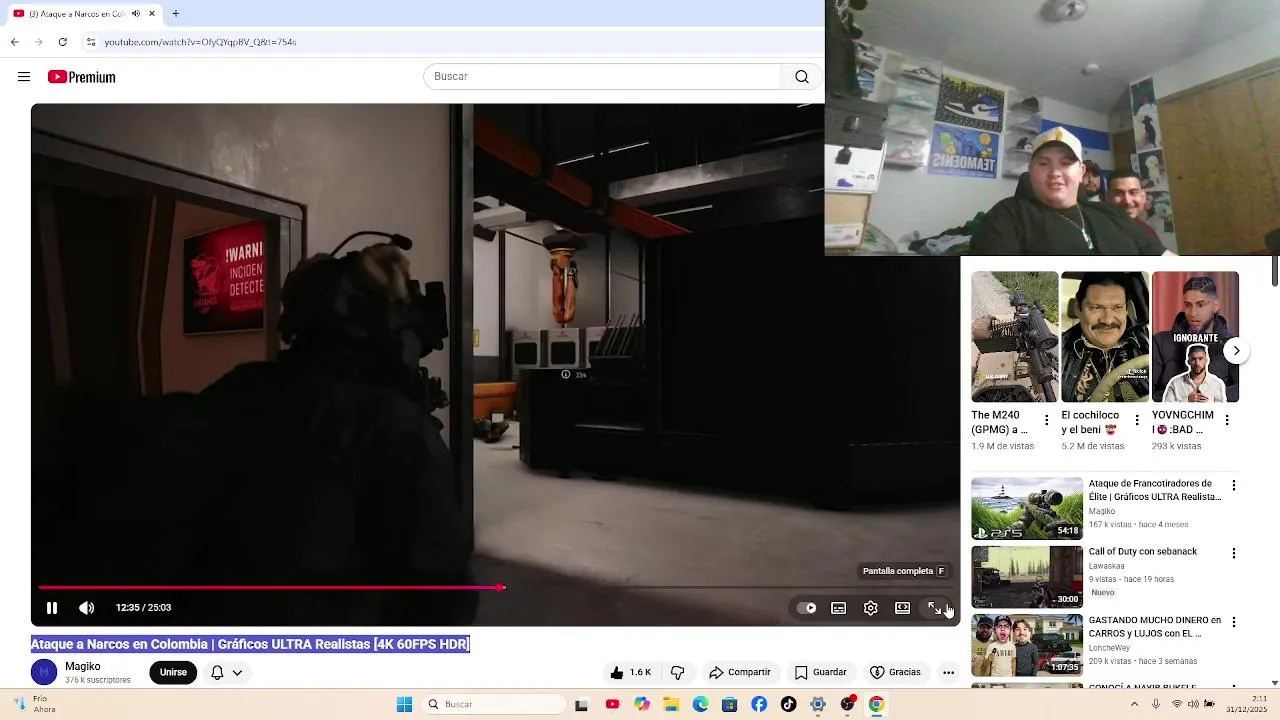This screenshot has height=720, width=1280.
Task: Open the YOVNGCHIMI IGNORANTE short thumbnail
Action: tap(1195, 337)
